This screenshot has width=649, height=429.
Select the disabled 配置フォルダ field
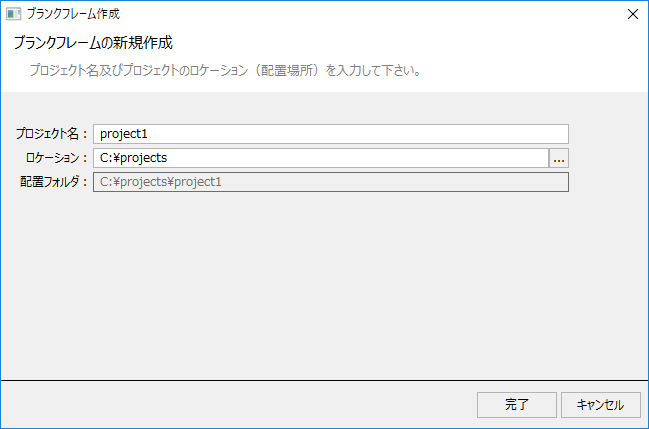coord(330,182)
